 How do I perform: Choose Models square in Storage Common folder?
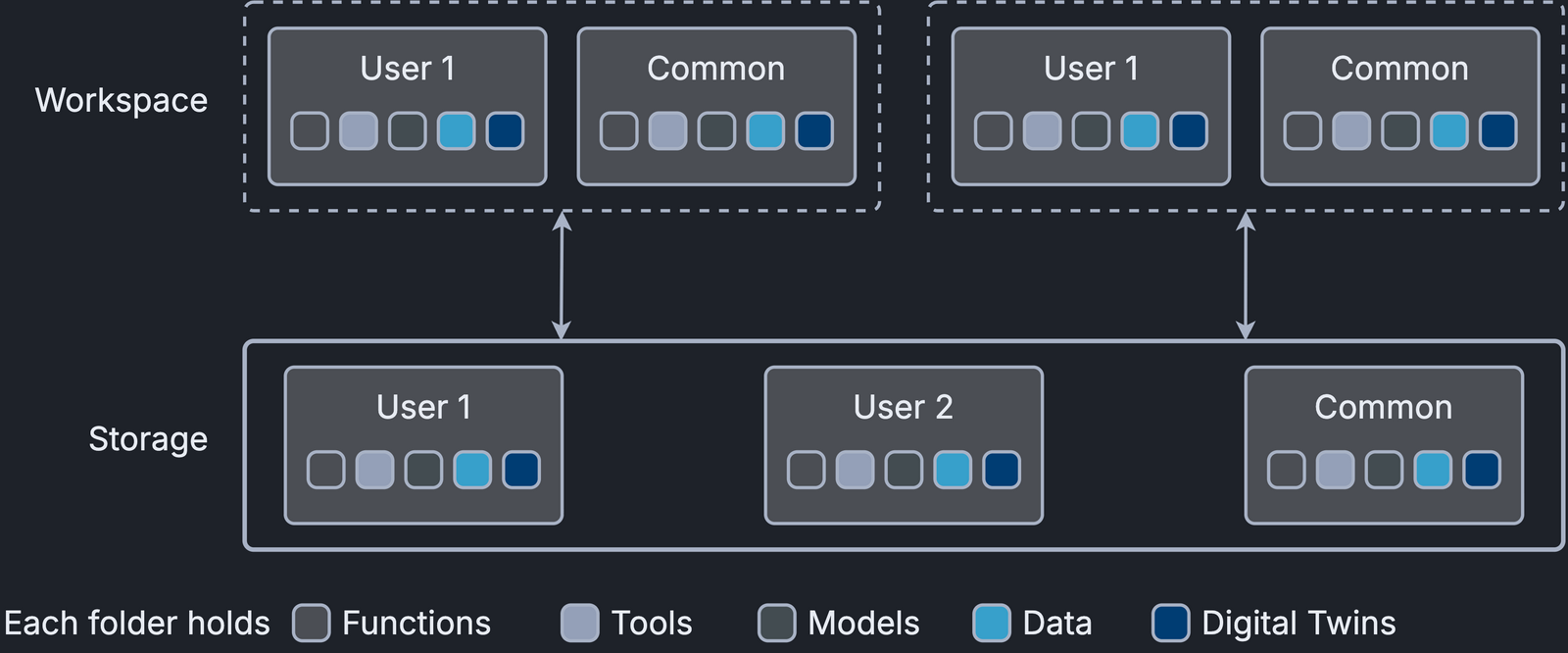click(1384, 470)
